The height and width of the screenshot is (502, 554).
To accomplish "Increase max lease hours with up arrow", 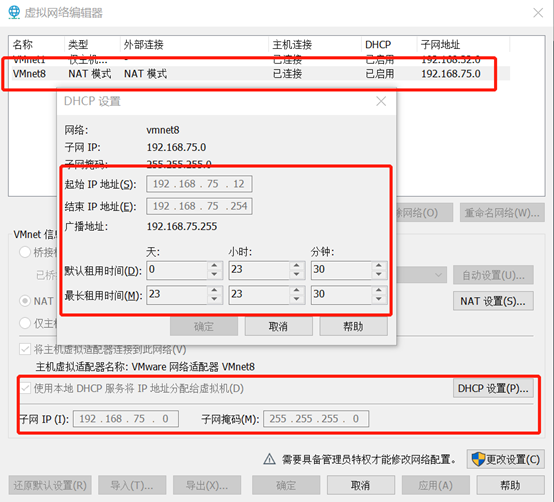I will (297, 290).
